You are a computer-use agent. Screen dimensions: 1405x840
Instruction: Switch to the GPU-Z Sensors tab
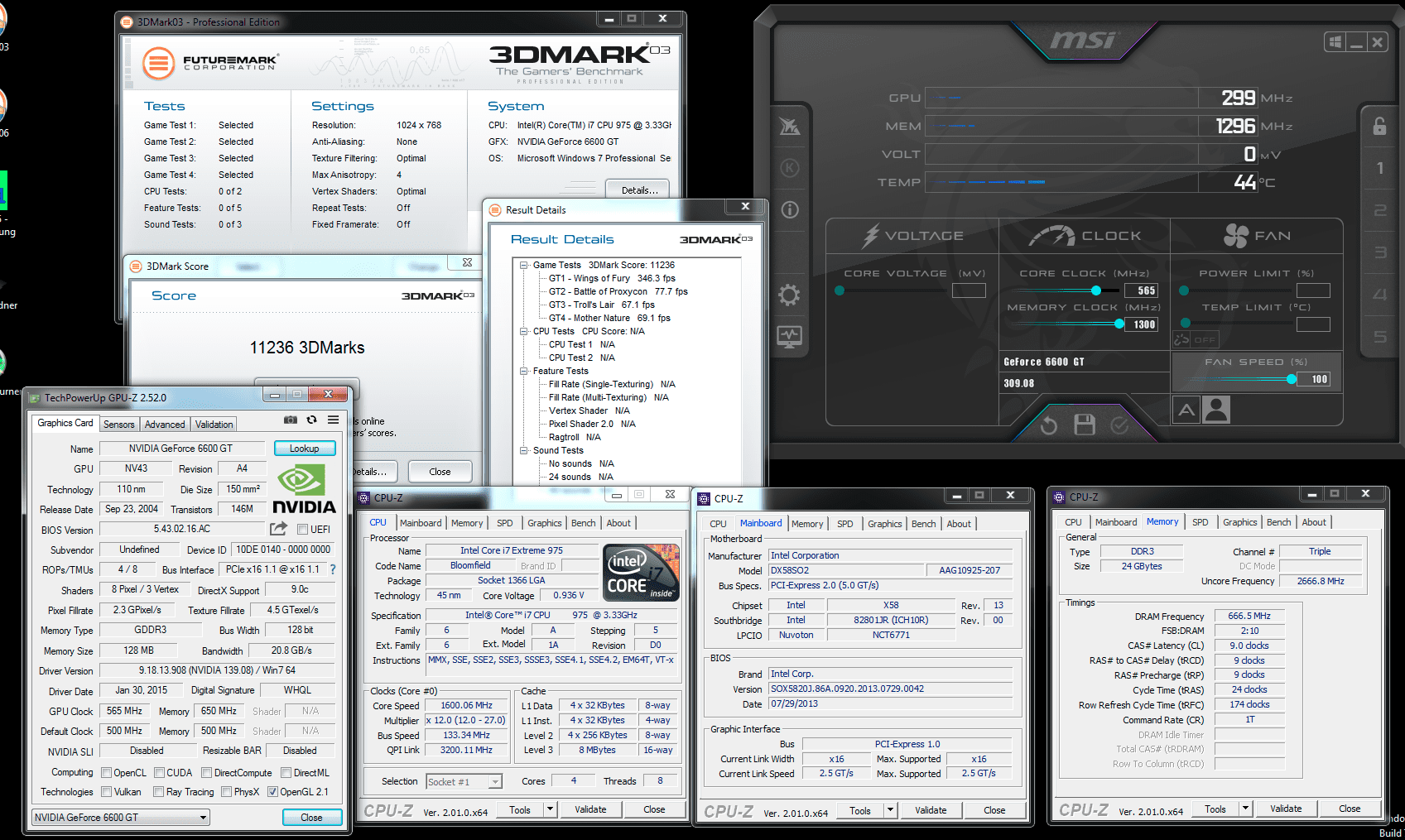click(119, 425)
